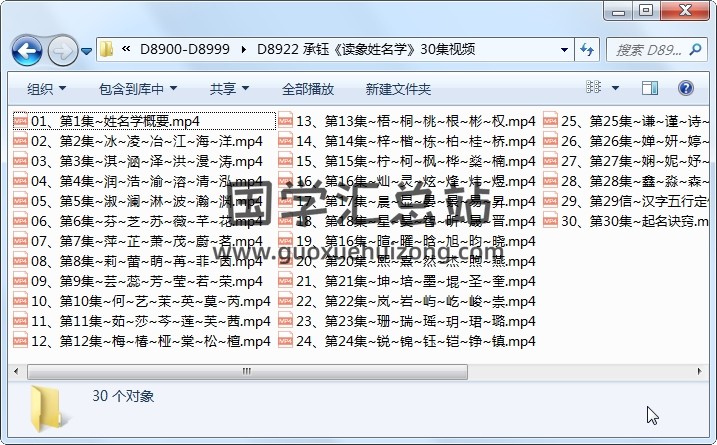Select file 10、第10集~何~艺 name text

pyautogui.click(x=150, y=301)
